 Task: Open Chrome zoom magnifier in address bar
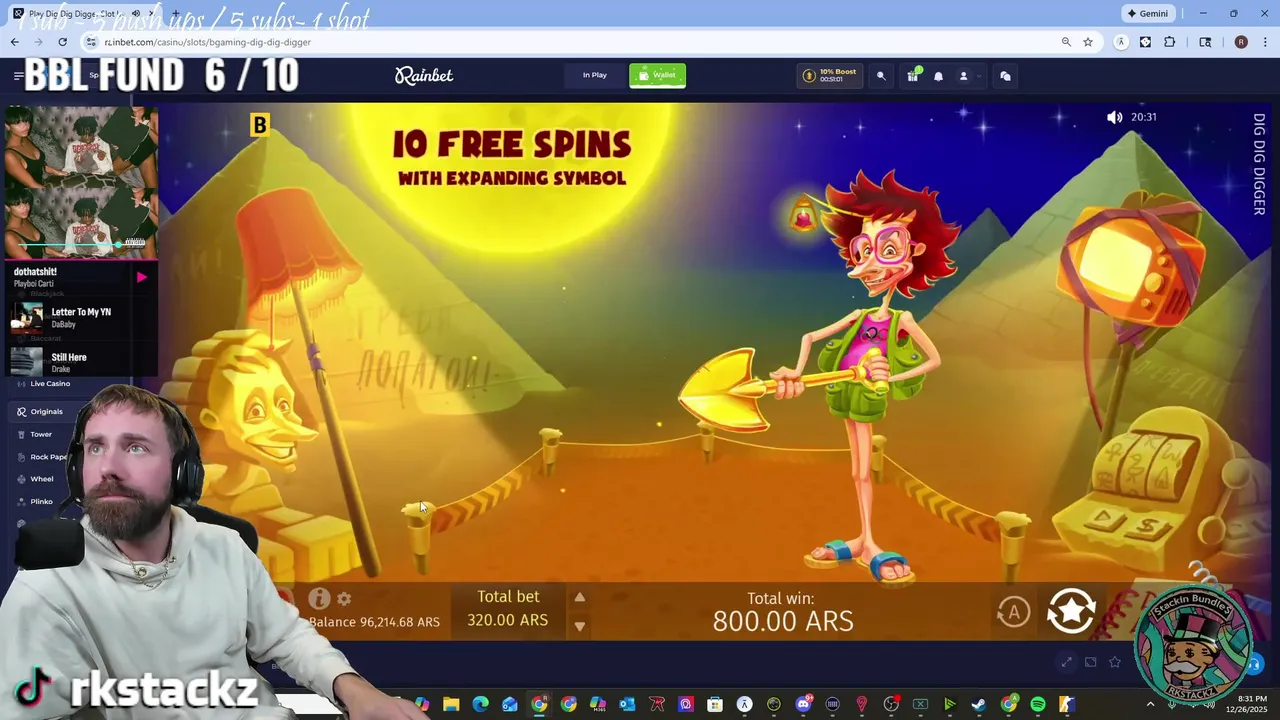(x=1066, y=42)
